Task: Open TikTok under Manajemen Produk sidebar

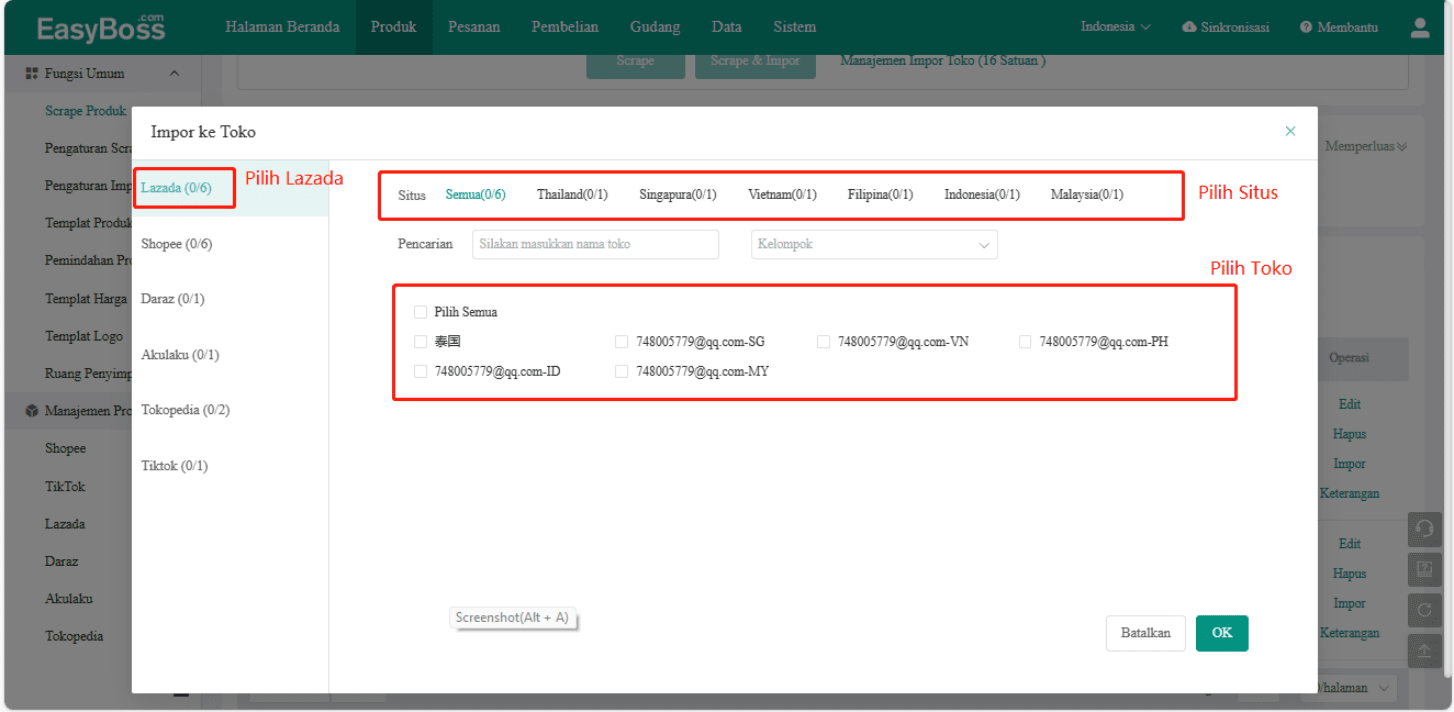Action: pos(65,486)
